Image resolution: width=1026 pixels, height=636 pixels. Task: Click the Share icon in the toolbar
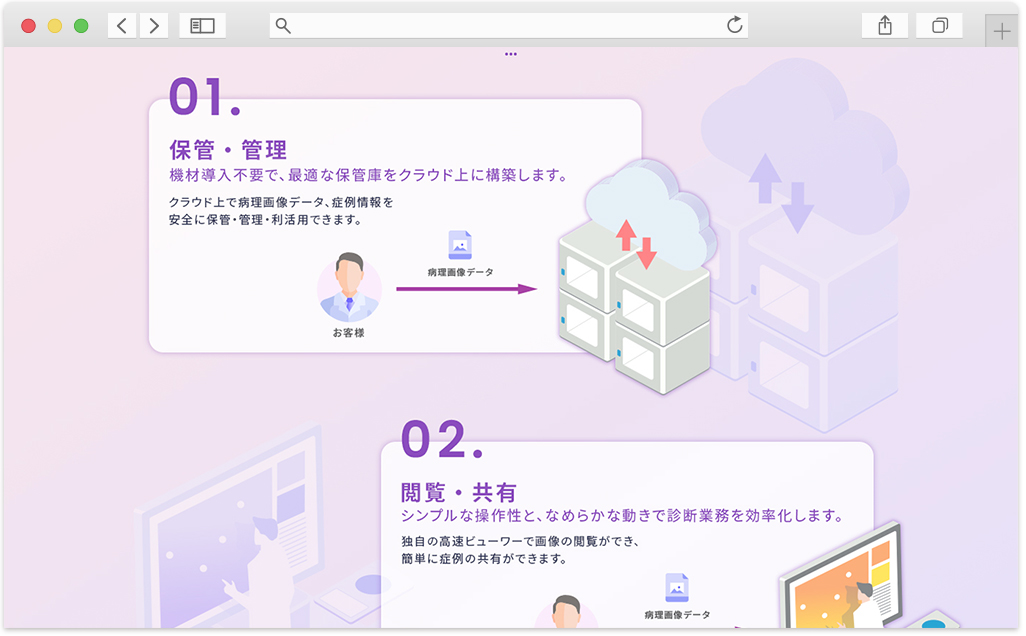pyautogui.click(x=884, y=24)
